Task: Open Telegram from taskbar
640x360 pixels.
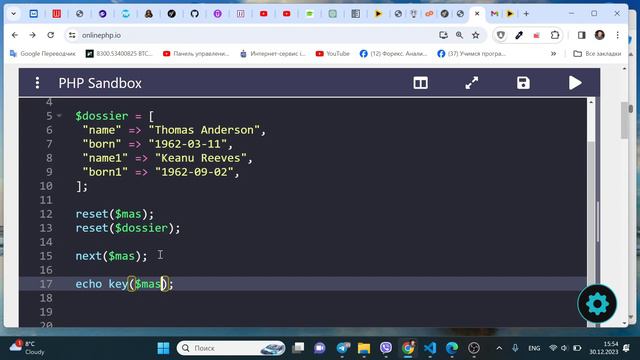Action: [x=343, y=348]
